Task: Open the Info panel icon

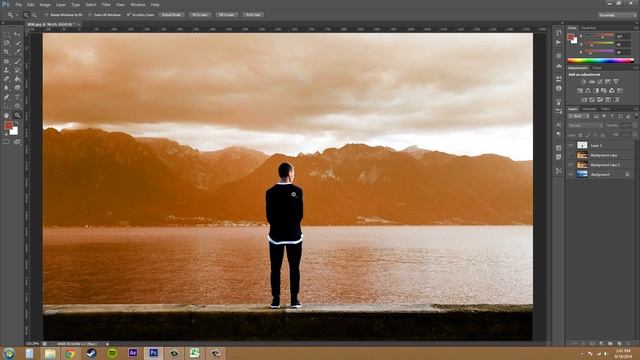Action: tap(559, 88)
